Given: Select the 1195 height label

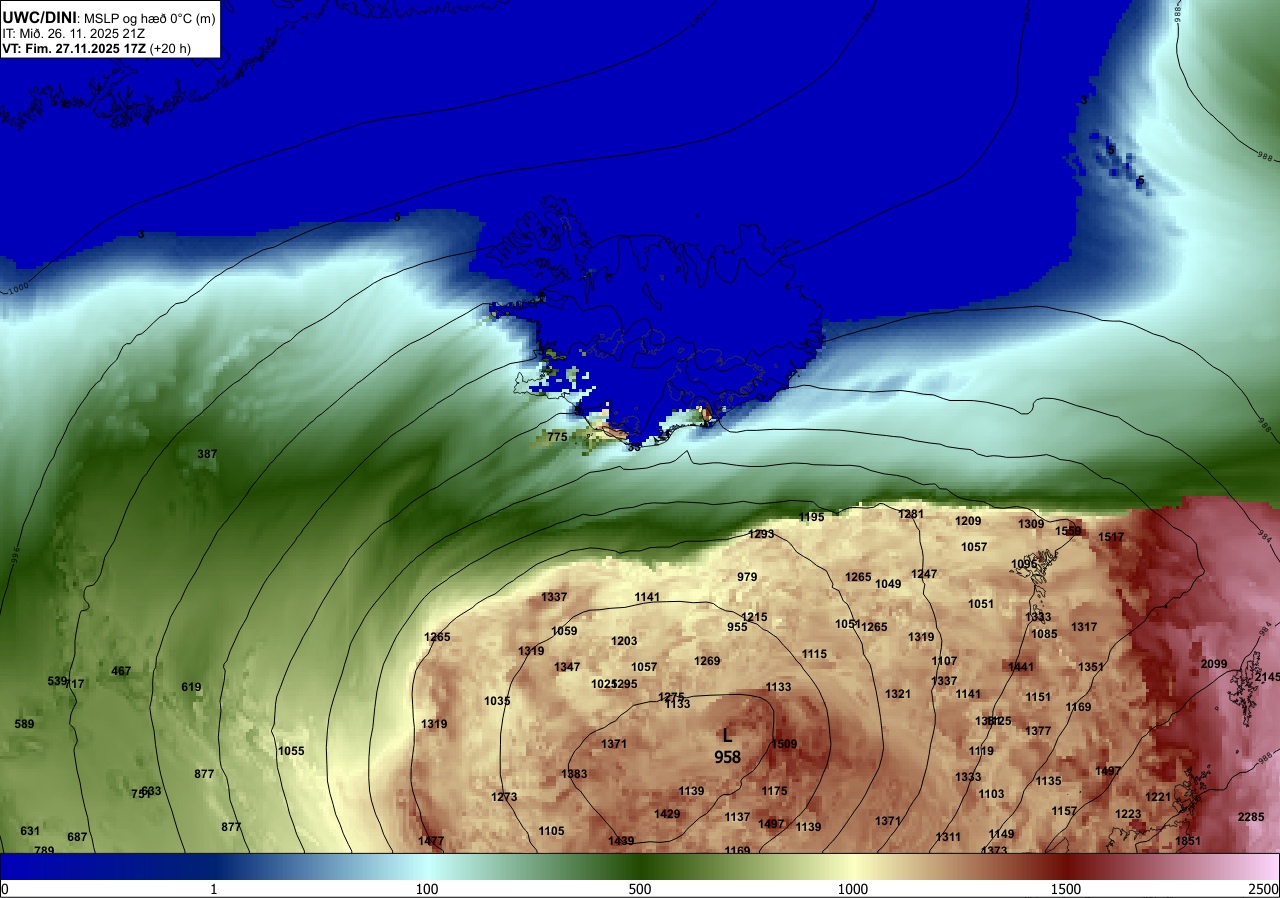Looking at the screenshot, I should [812, 517].
